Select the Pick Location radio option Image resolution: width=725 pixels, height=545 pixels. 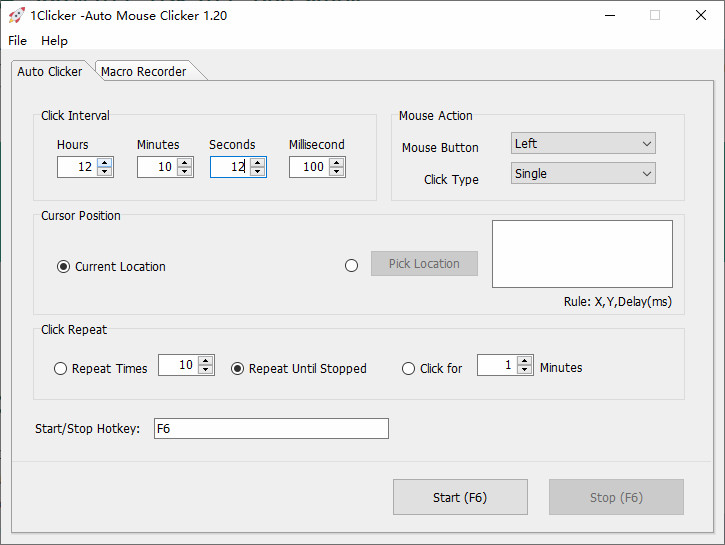tap(351, 266)
